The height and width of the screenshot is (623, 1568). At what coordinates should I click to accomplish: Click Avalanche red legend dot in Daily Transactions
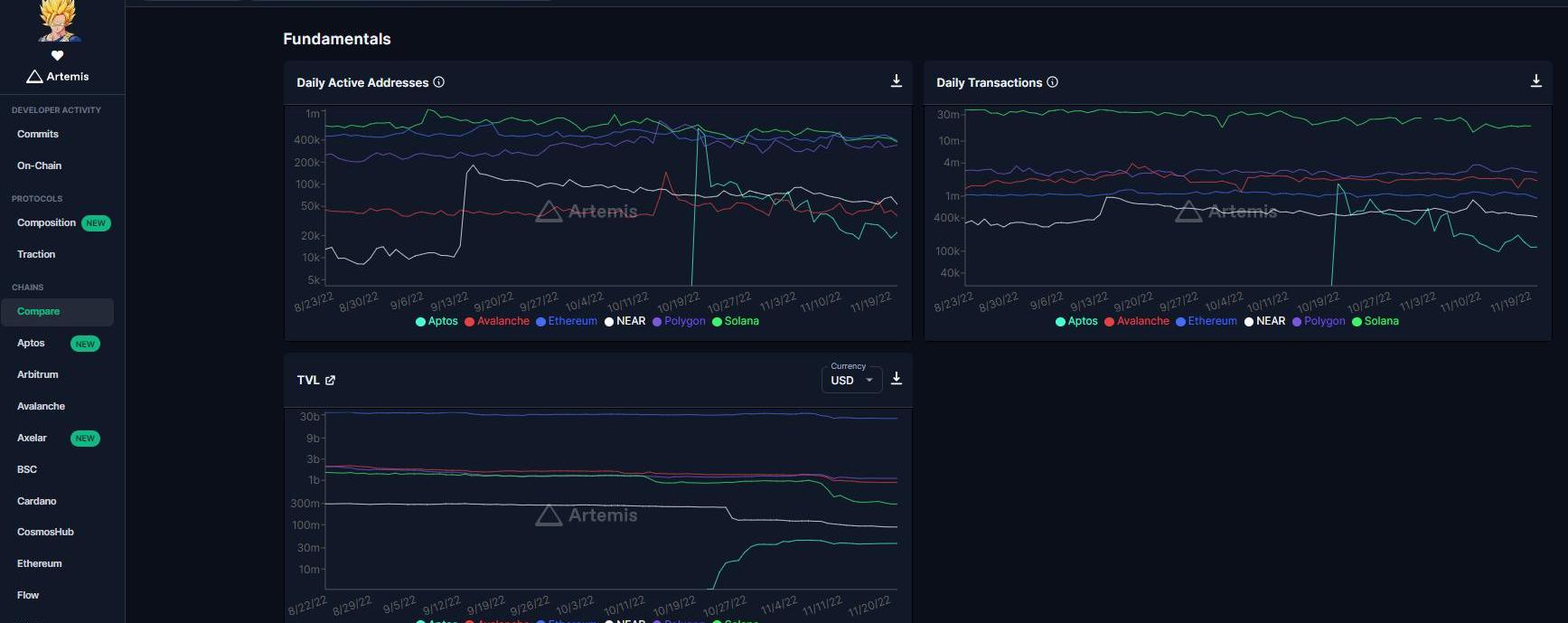coord(1109,322)
